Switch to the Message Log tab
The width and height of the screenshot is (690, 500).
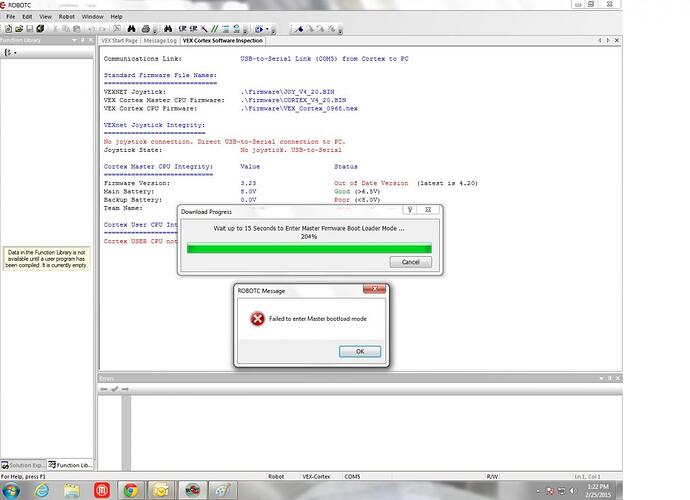click(x=160, y=40)
